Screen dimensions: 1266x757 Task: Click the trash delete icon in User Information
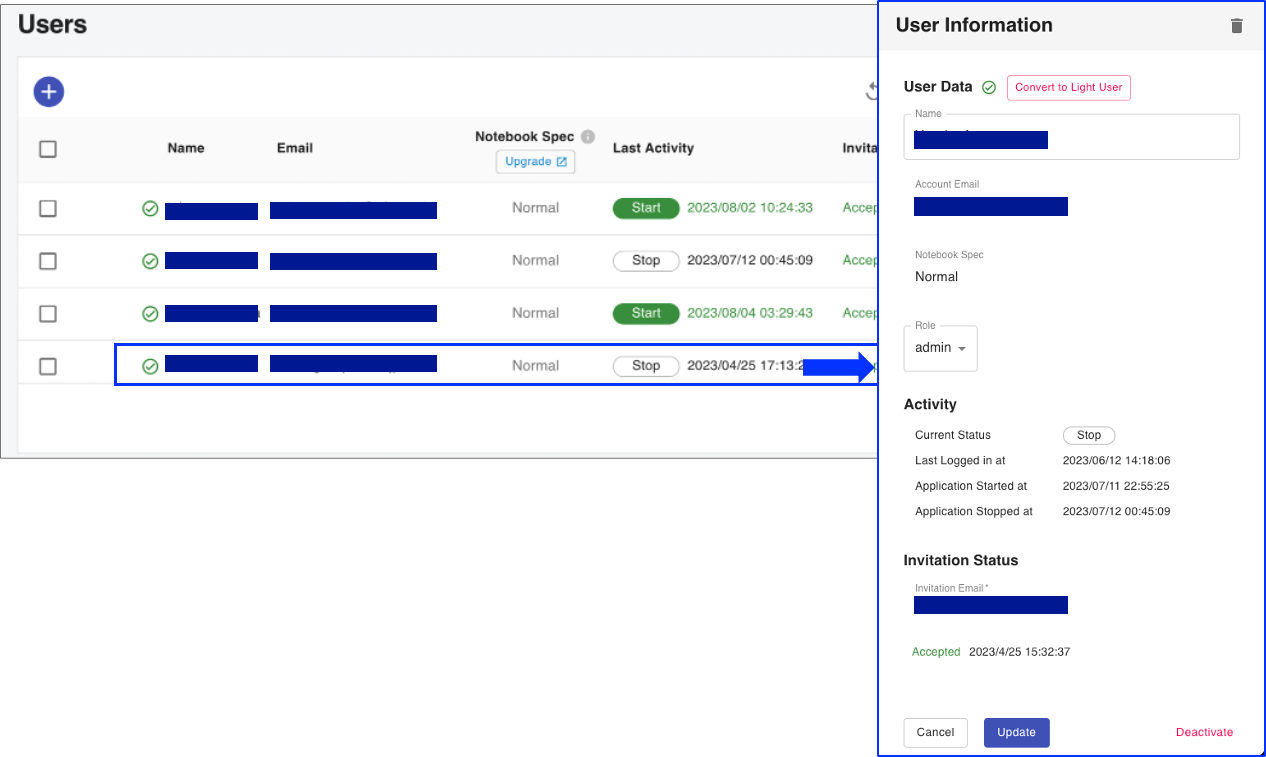[x=1237, y=26]
